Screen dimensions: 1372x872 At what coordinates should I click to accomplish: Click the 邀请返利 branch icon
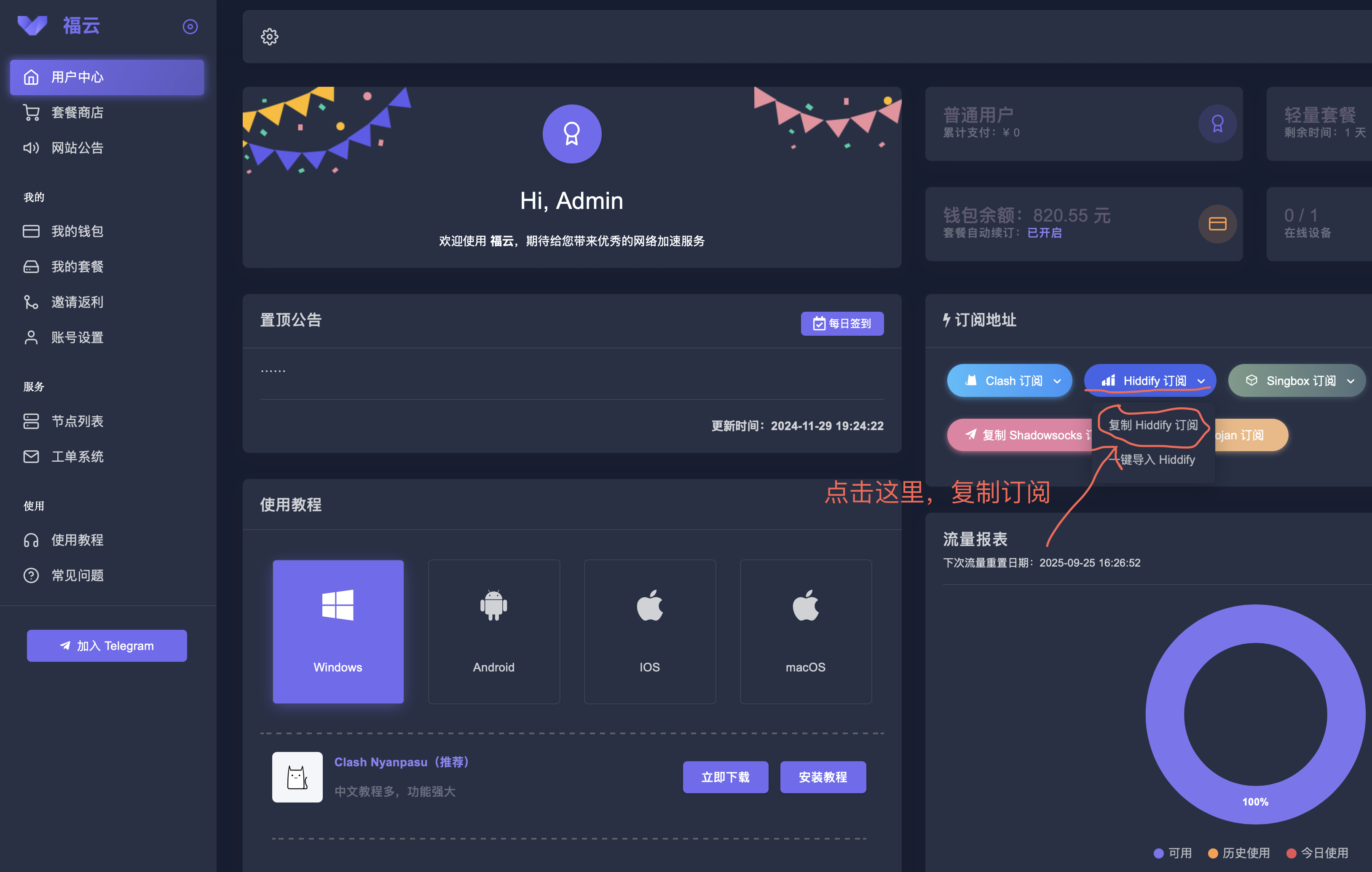click(31, 302)
